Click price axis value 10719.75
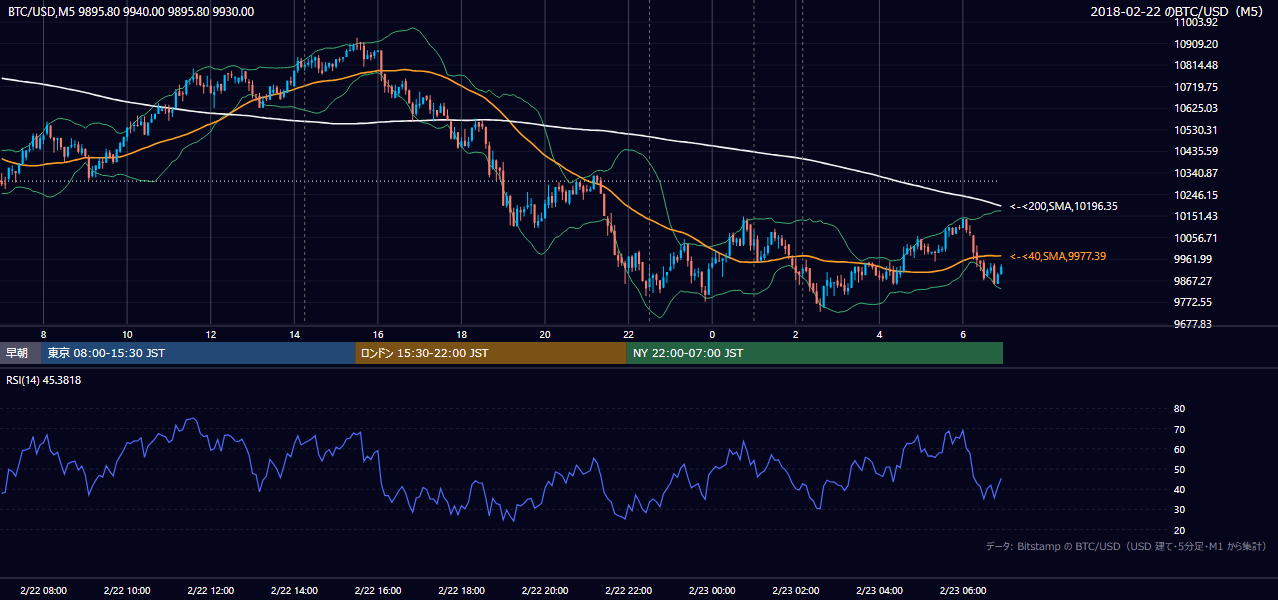 pyautogui.click(x=1197, y=87)
